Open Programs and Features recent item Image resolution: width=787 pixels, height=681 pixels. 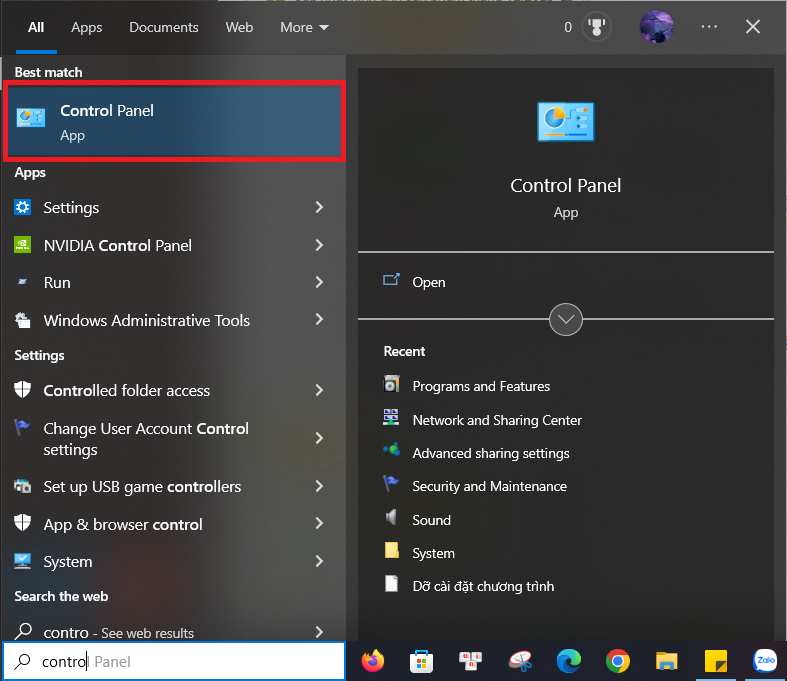(x=481, y=386)
